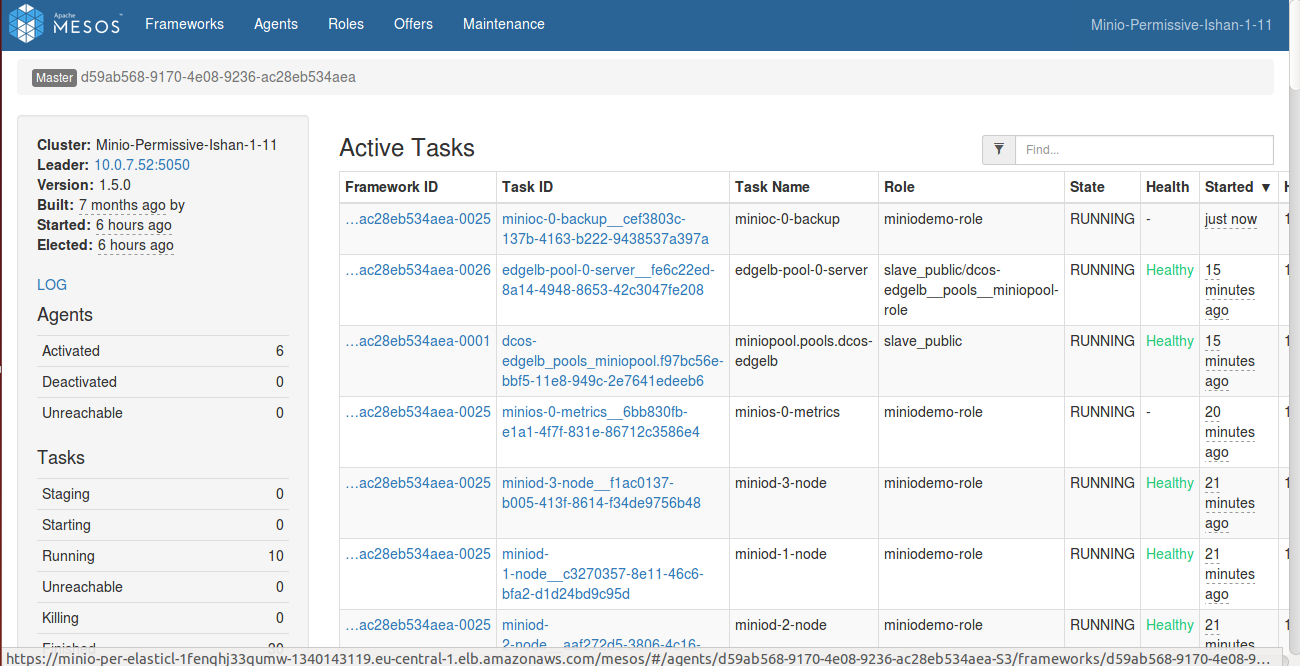Click '20 minutes ago' started time
The width and height of the screenshot is (1300, 666).
pyautogui.click(x=1230, y=432)
